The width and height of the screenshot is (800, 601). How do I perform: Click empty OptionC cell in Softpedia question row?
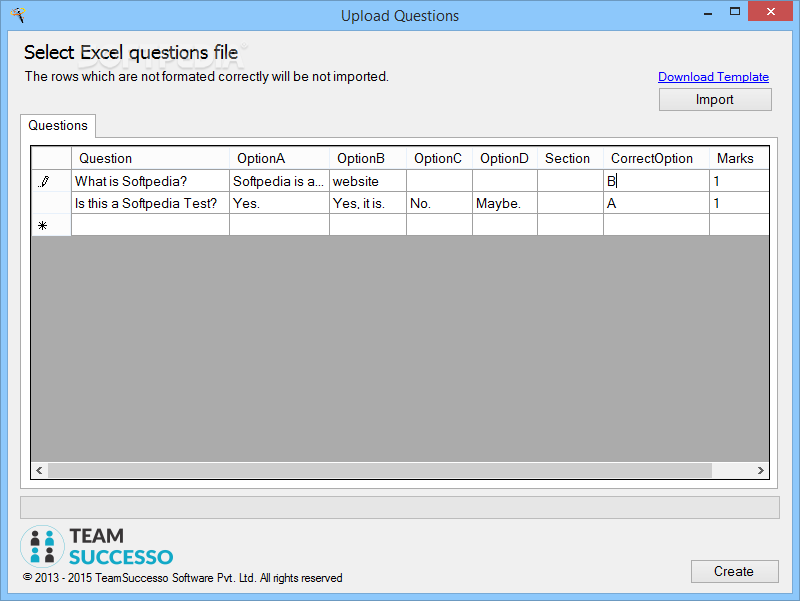click(x=439, y=181)
